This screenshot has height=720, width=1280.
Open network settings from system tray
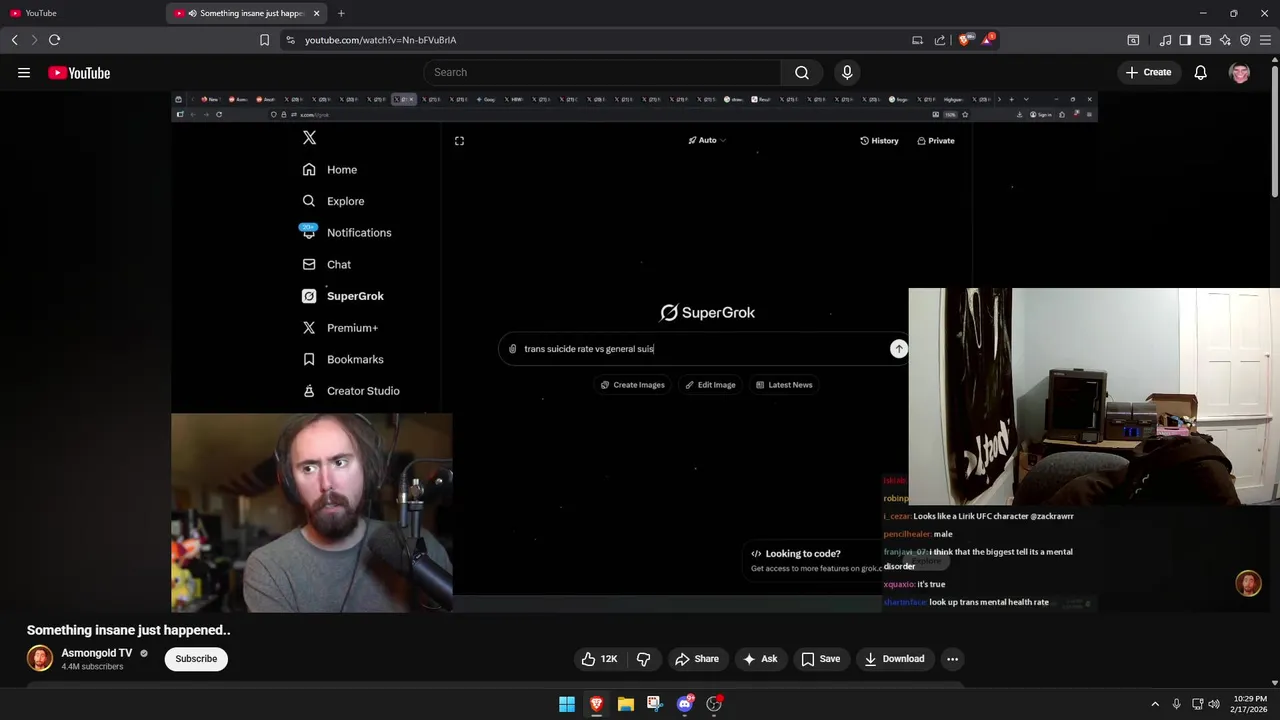[x=1197, y=704]
